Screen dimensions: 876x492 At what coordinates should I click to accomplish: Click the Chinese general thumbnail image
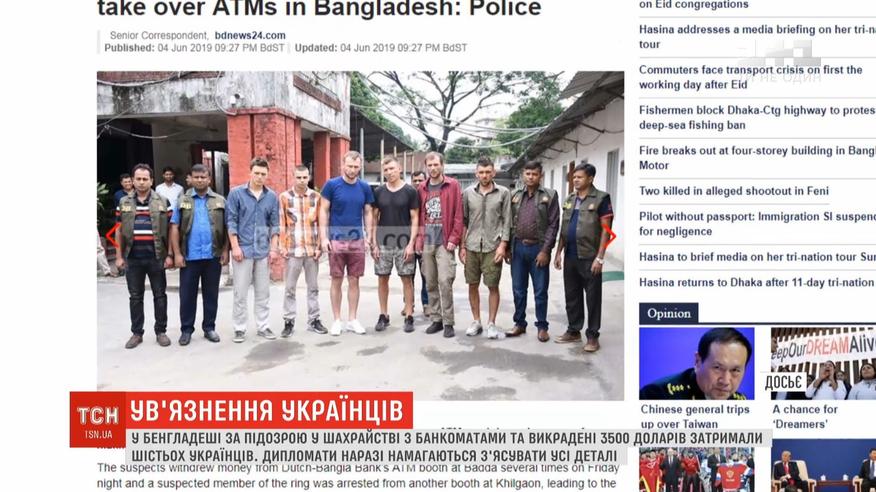tap(697, 364)
